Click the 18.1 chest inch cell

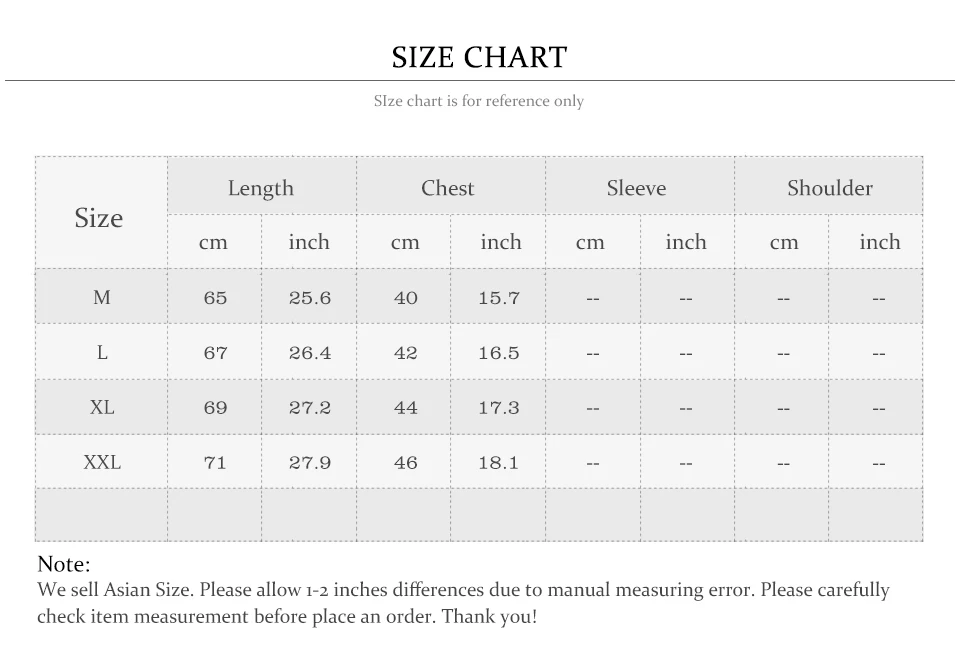point(499,463)
